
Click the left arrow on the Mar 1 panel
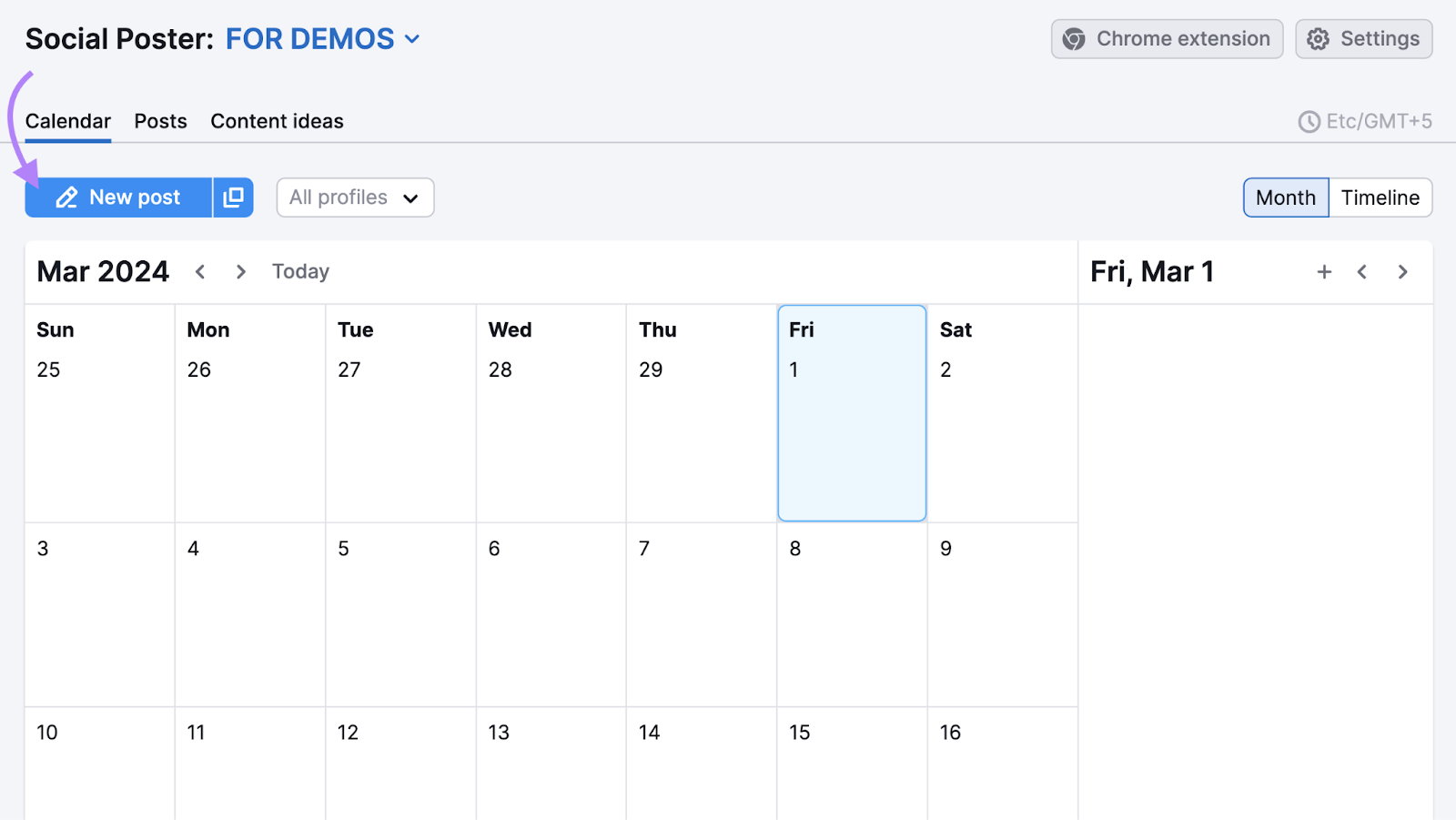pos(1362,271)
